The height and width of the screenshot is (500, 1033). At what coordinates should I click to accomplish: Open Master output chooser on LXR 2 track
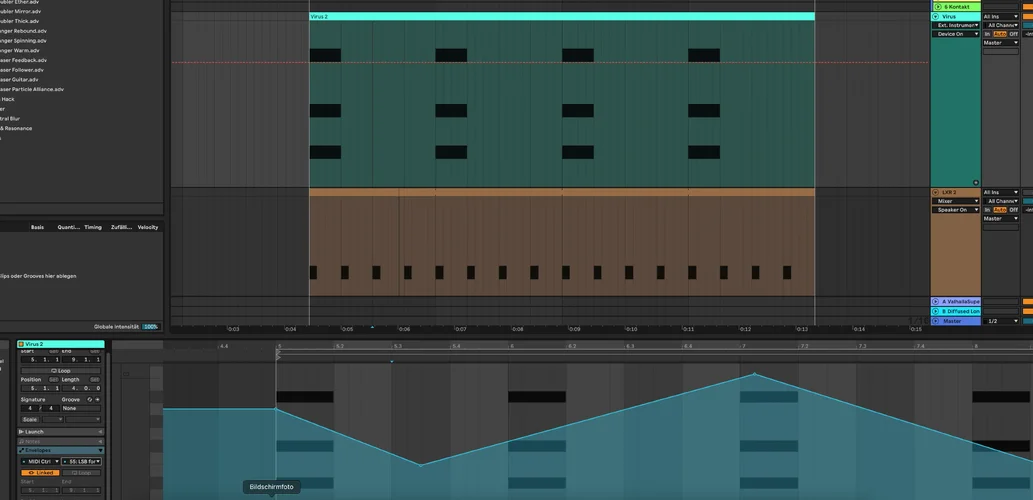click(x=1001, y=219)
